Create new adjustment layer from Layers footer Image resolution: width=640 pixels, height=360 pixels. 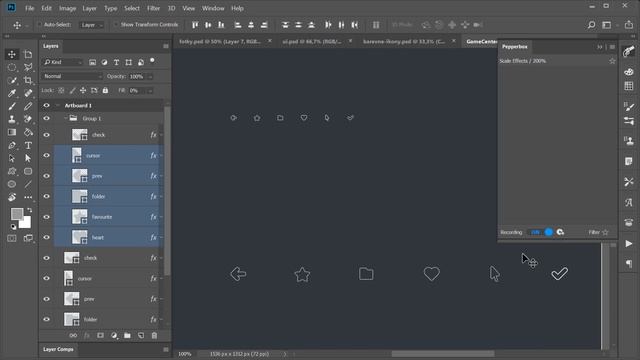click(114, 336)
